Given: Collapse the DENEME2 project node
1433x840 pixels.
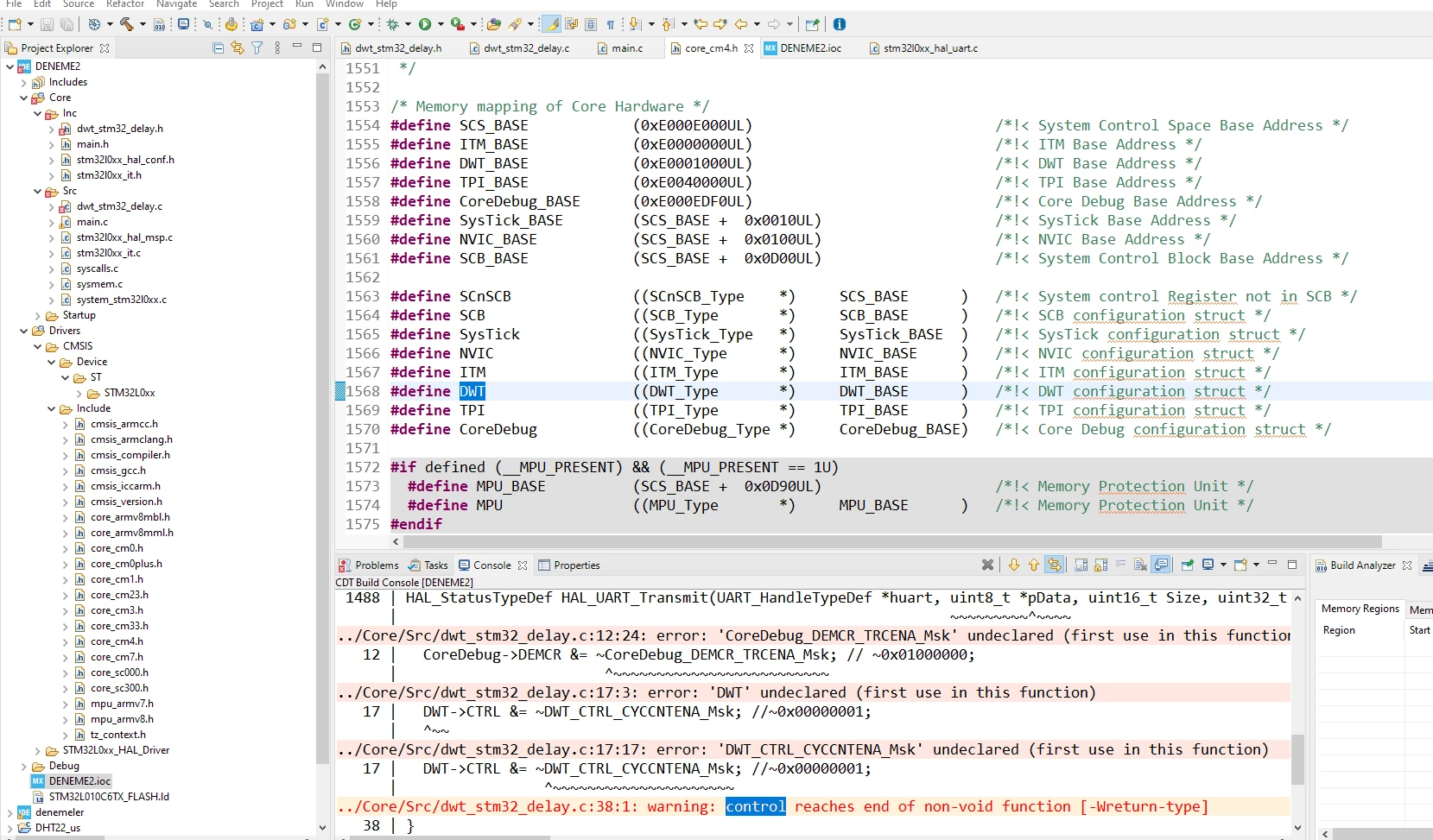Looking at the screenshot, I should click(10, 66).
